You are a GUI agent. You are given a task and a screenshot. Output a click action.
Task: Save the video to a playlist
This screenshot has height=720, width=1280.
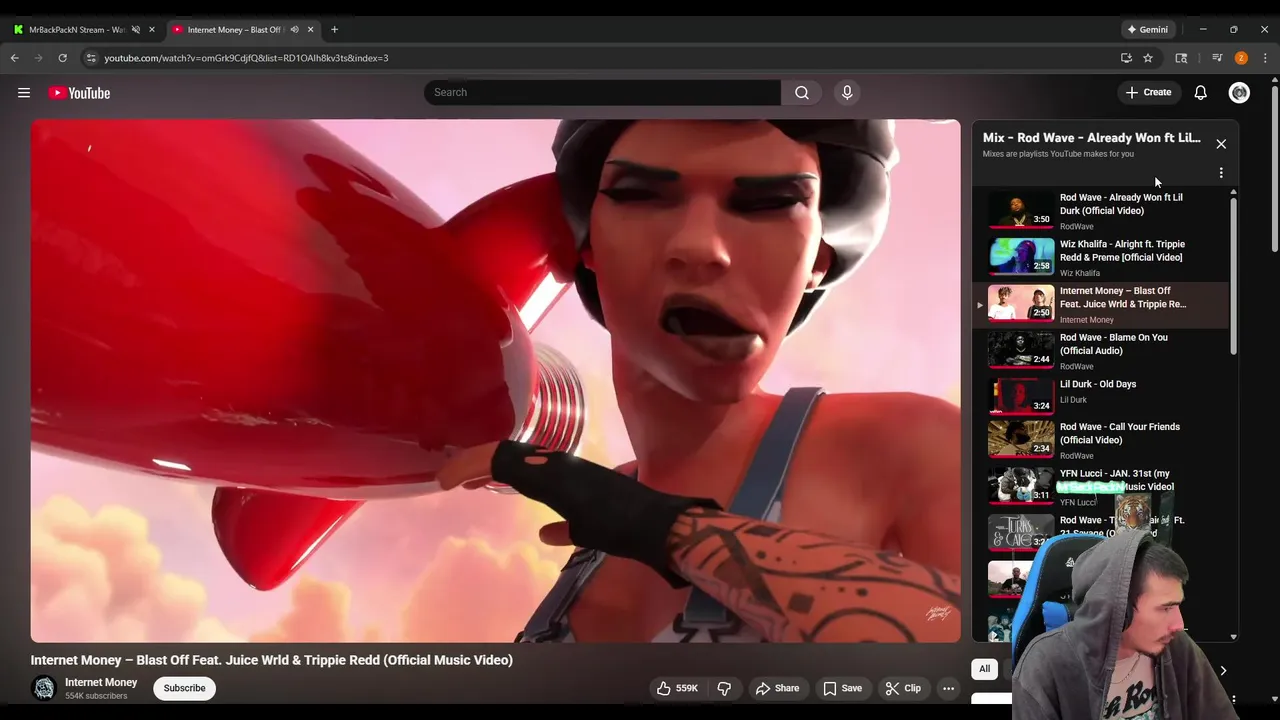[x=842, y=688]
